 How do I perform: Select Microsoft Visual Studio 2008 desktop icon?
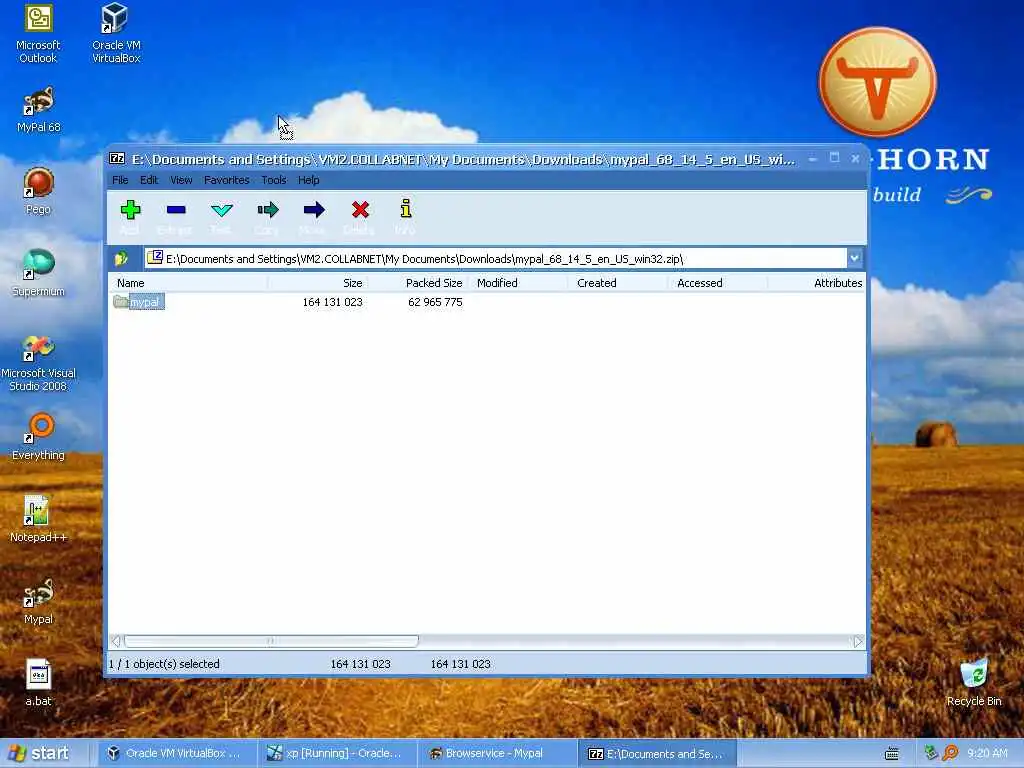(x=39, y=363)
